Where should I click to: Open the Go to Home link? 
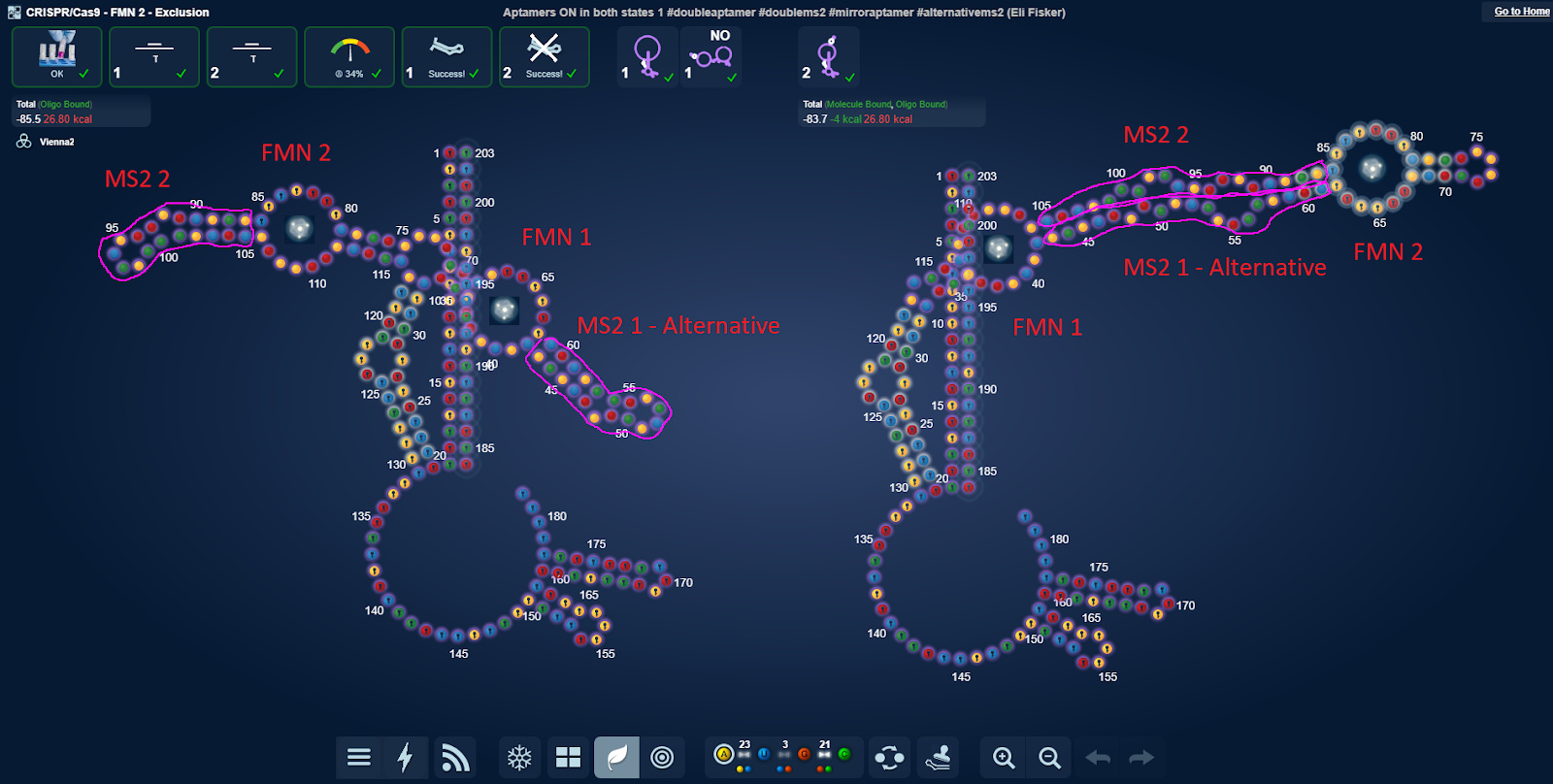(1521, 12)
